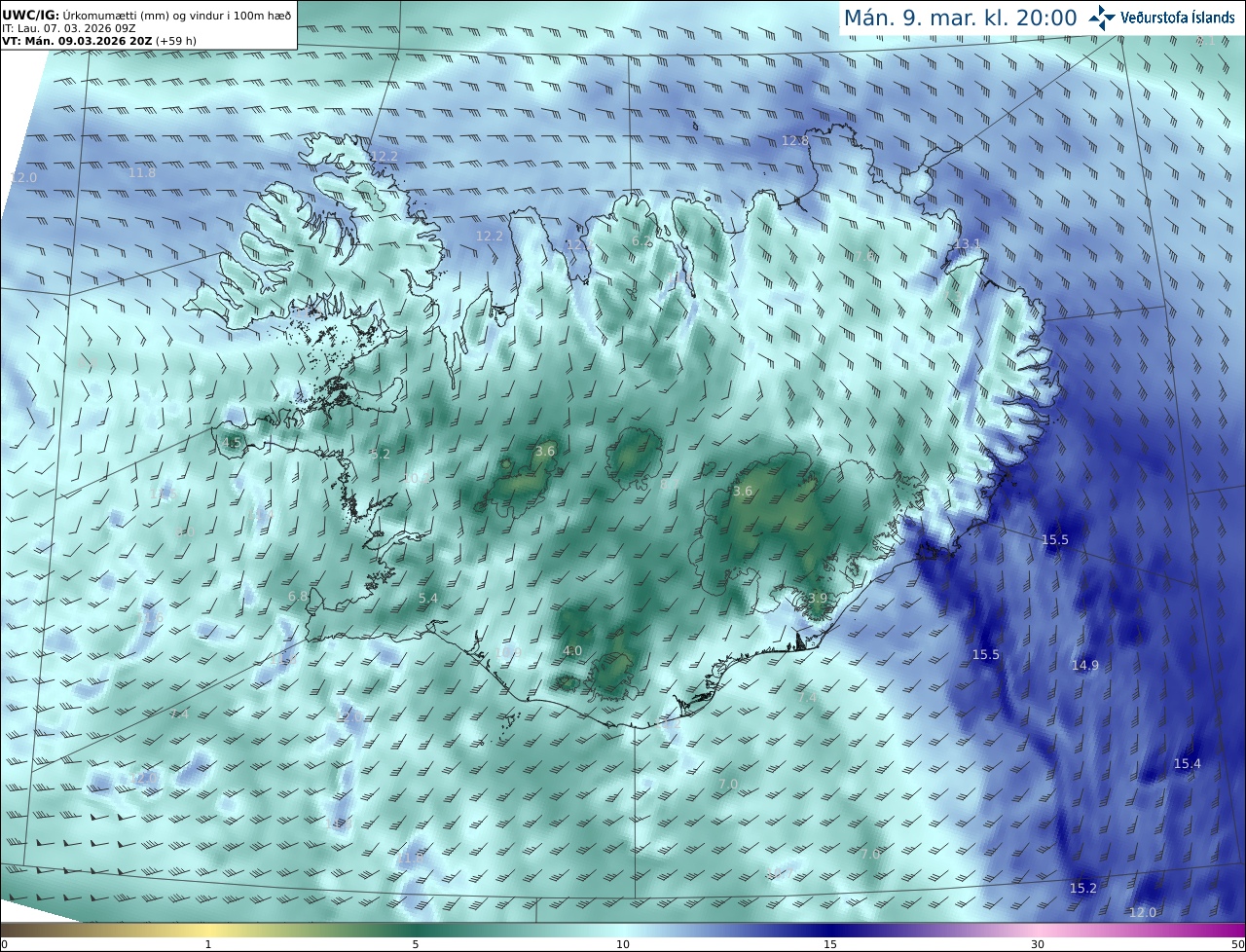Image resolution: width=1246 pixels, height=952 pixels.
Task: Click the 15.4 value on the map
Action: (x=1188, y=763)
